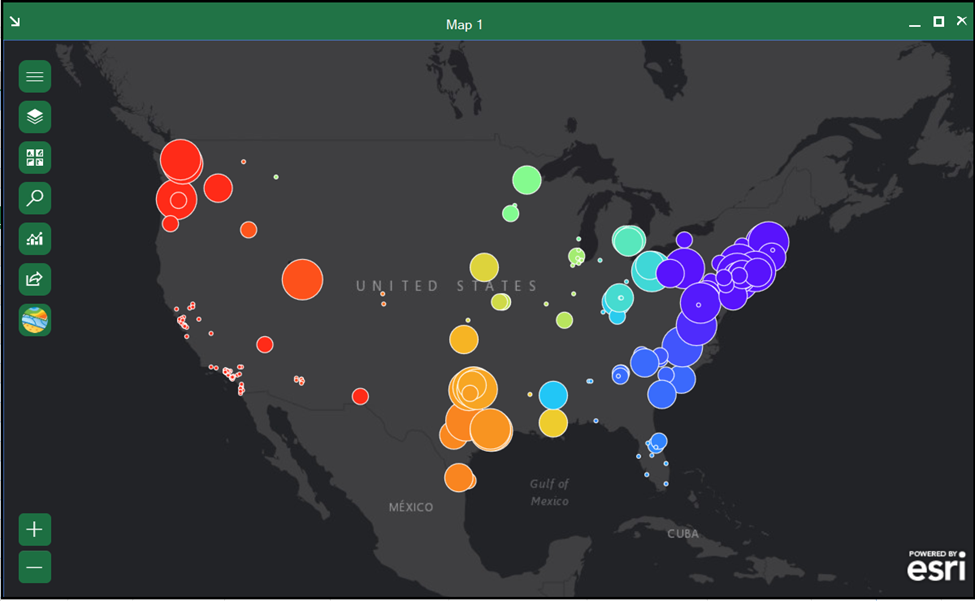Click the pop-in arrow on the title bar
The height and width of the screenshot is (601, 975).
(14, 21)
